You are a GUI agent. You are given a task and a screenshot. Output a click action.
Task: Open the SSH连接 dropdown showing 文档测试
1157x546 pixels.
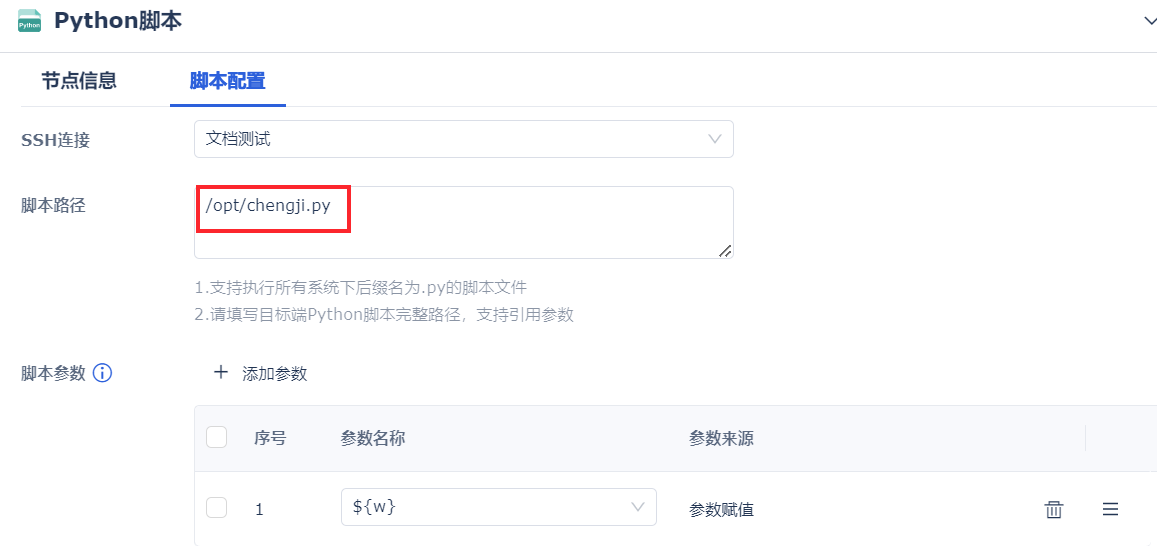[463, 139]
